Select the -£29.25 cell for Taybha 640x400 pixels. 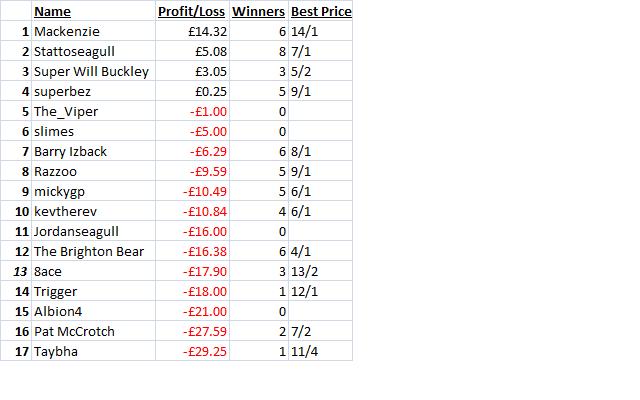click(x=192, y=351)
